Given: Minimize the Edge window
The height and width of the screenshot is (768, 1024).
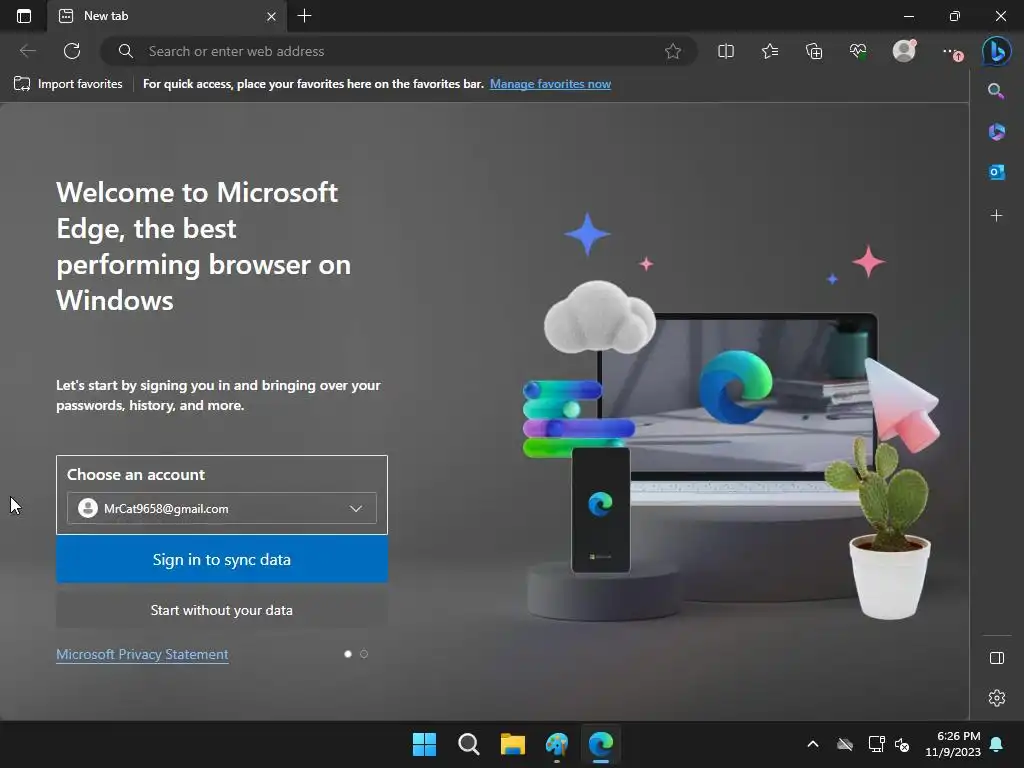Looking at the screenshot, I should click(x=908, y=16).
